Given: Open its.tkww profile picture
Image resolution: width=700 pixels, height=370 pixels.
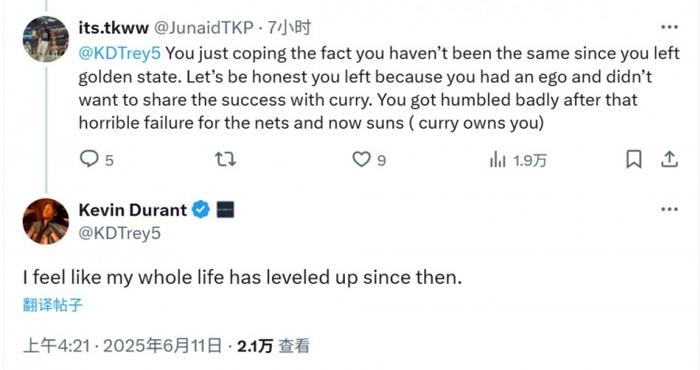Looking at the screenshot, I should click(x=46, y=39).
